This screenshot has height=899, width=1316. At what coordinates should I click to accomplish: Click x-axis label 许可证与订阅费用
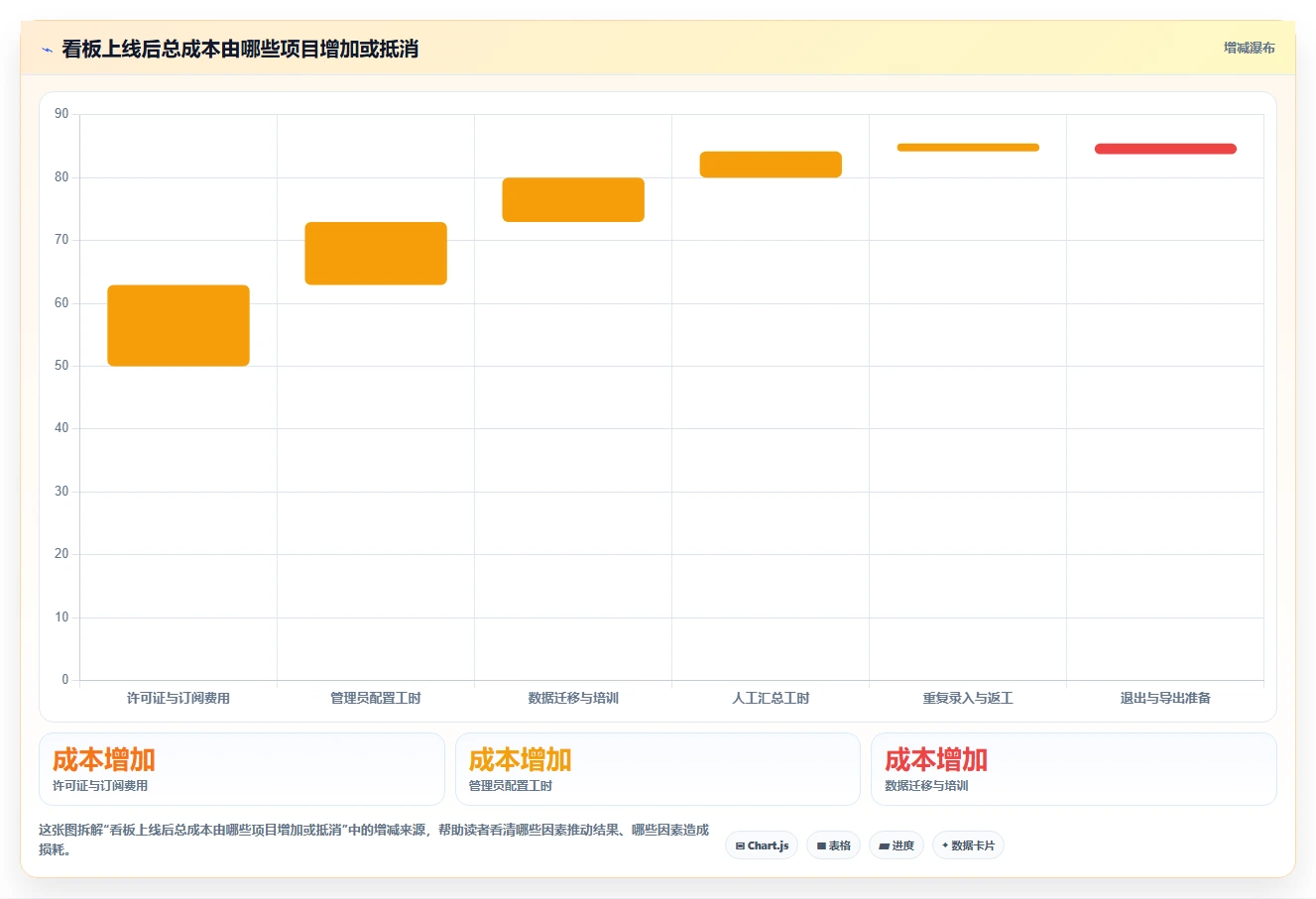point(179,698)
